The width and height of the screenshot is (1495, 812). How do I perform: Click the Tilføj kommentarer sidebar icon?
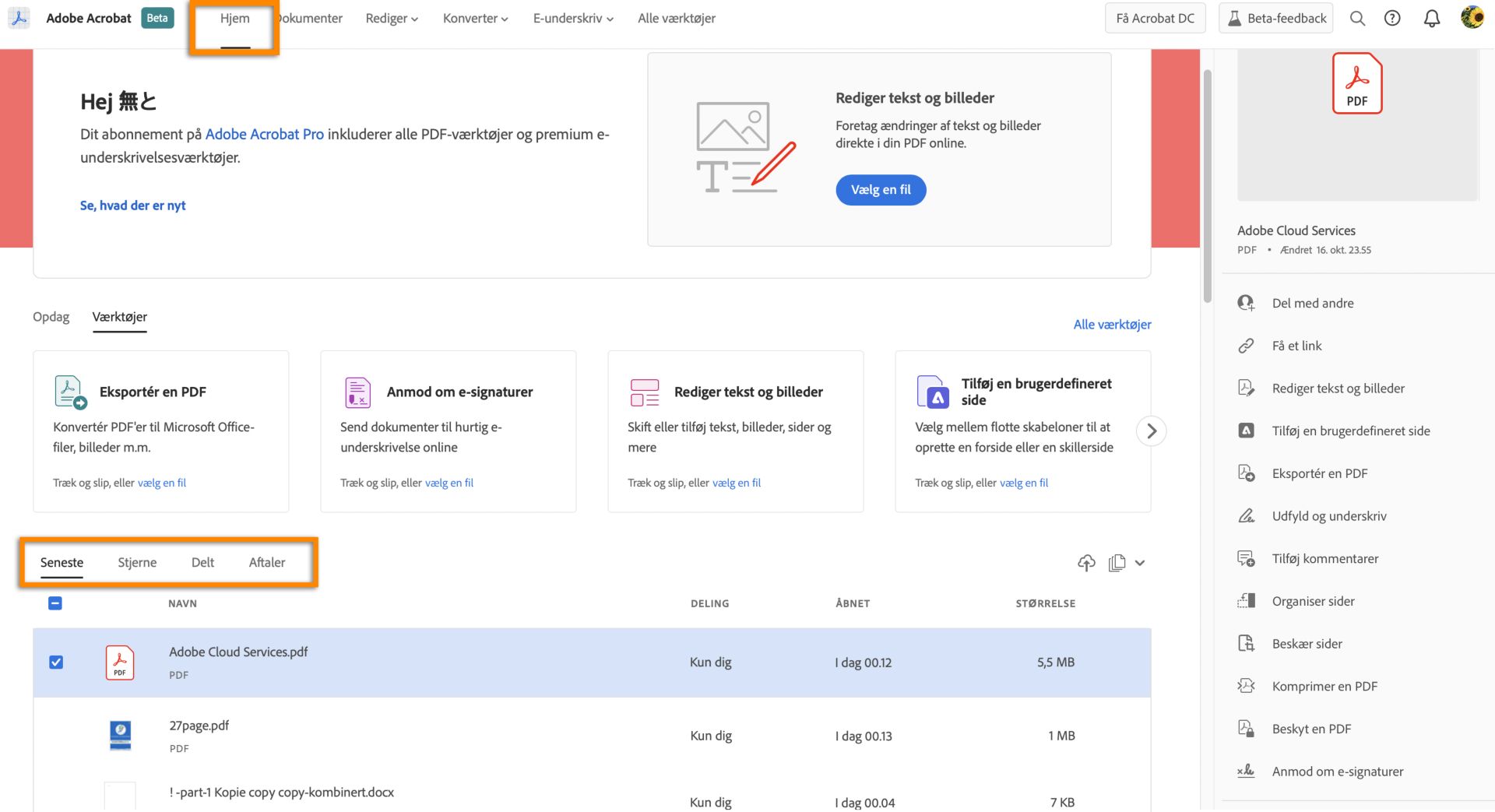(x=1246, y=558)
